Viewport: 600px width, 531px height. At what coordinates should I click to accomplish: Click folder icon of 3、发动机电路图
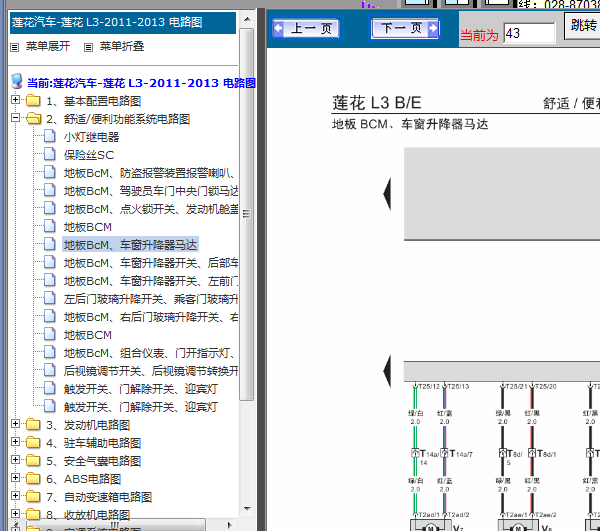point(33,425)
